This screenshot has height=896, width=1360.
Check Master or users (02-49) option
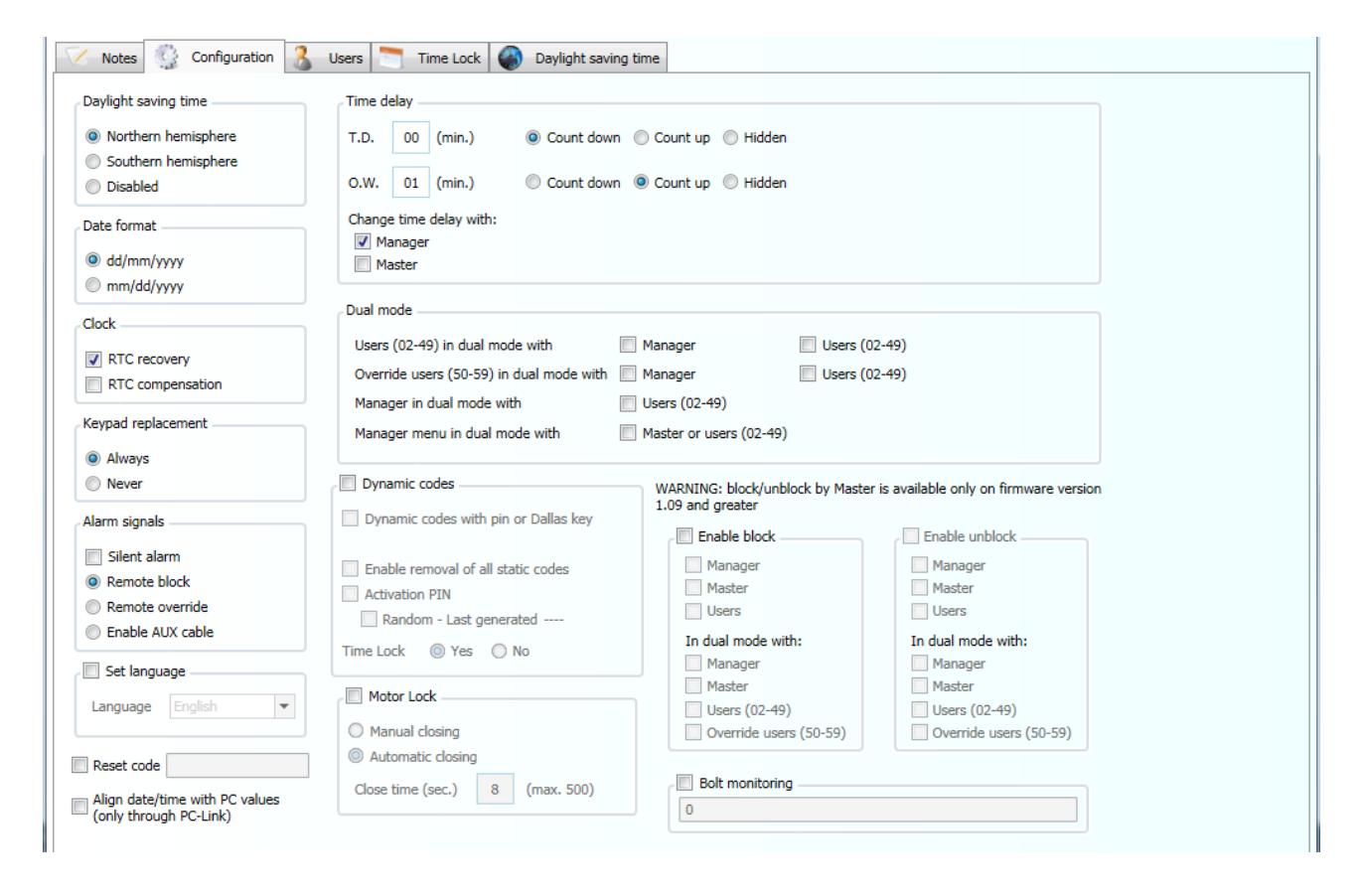tap(628, 433)
